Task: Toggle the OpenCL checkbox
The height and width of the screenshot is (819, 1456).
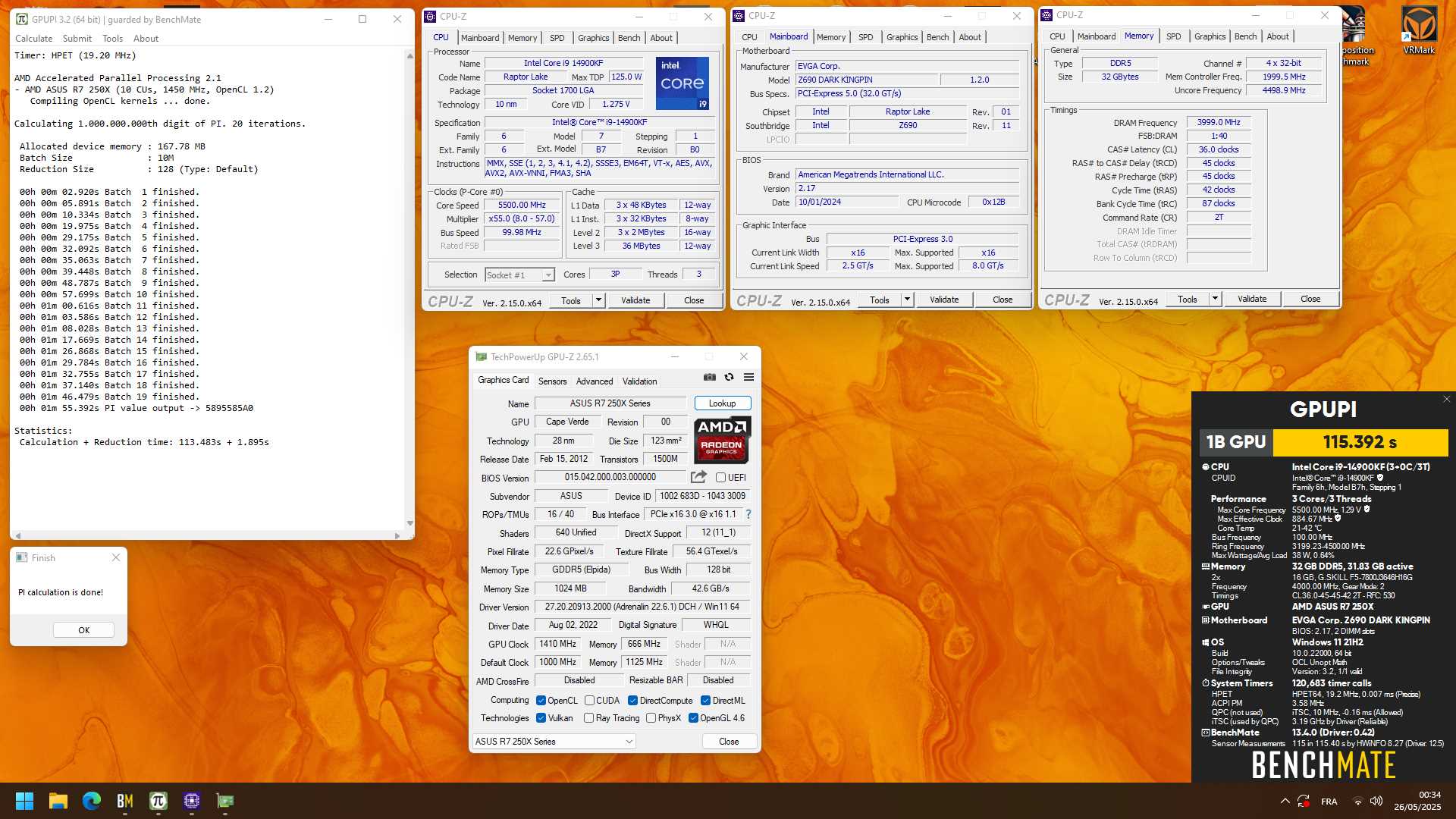Action: pos(541,701)
